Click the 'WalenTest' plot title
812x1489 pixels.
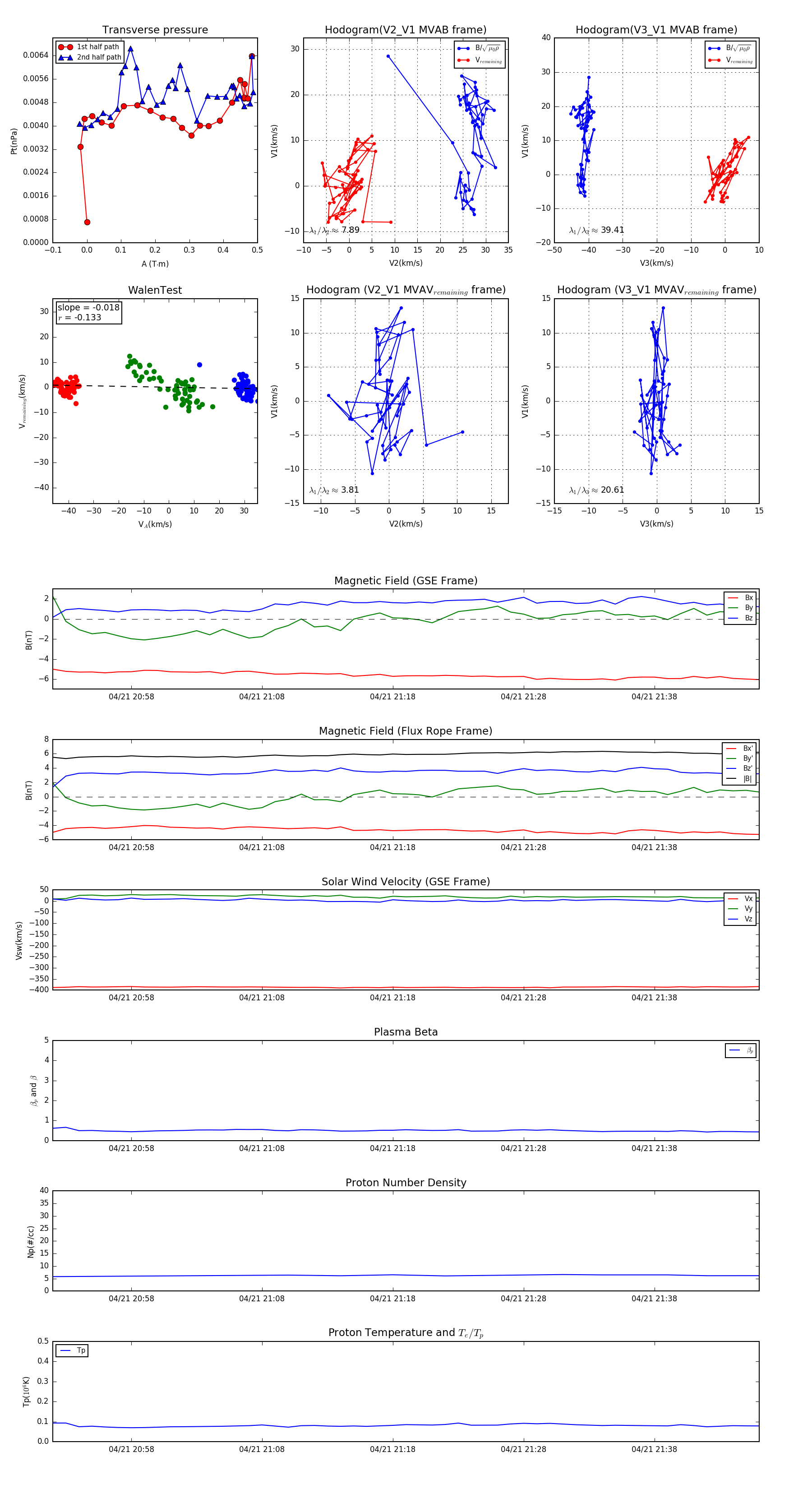(x=155, y=290)
